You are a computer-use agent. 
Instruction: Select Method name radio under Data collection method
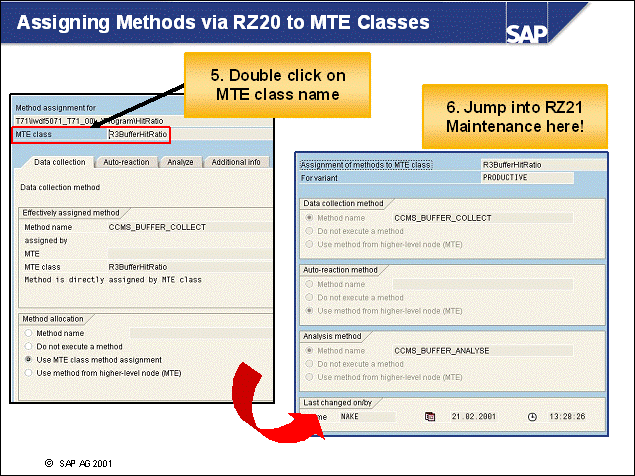click(310, 216)
